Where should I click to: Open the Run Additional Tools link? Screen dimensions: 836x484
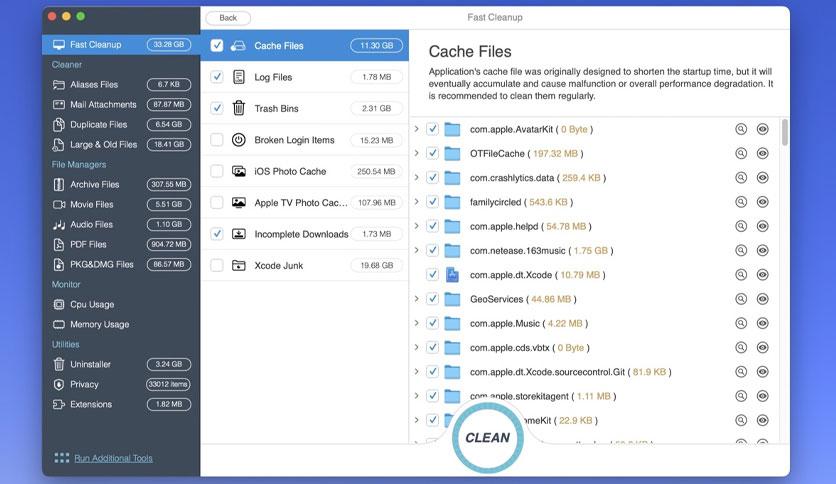click(113, 458)
